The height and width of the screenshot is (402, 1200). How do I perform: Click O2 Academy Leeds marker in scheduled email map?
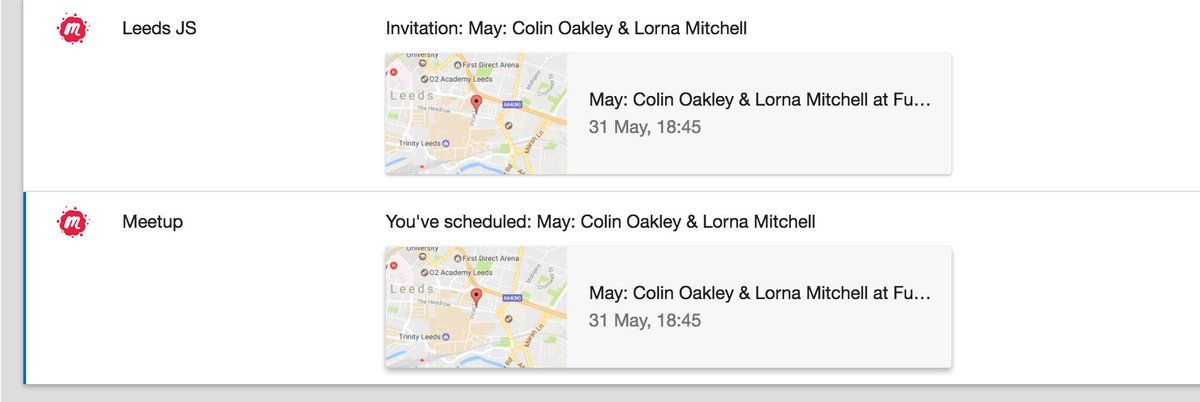point(425,271)
